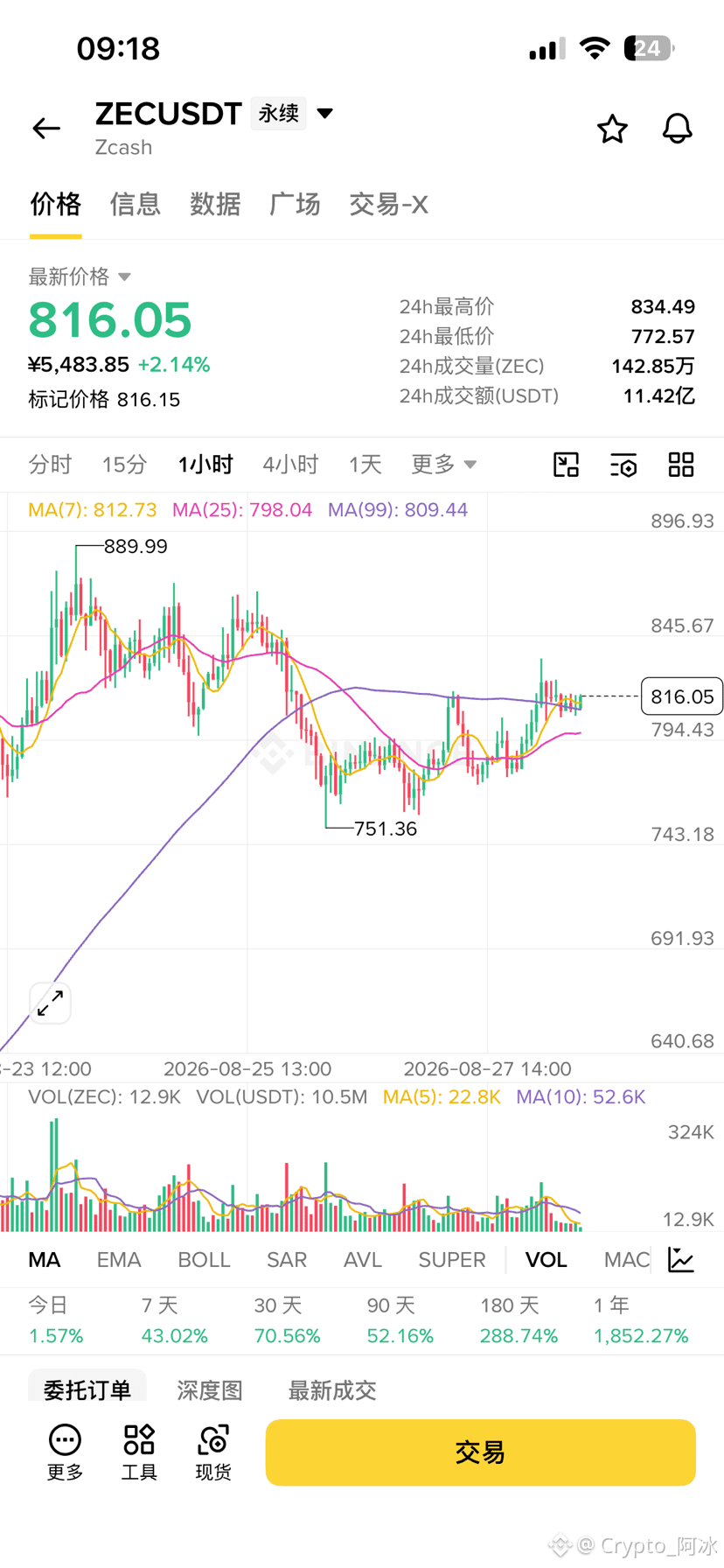724x1568 pixels.
Task: Tap the 24h最高价 834.49 value
Action: [663, 307]
